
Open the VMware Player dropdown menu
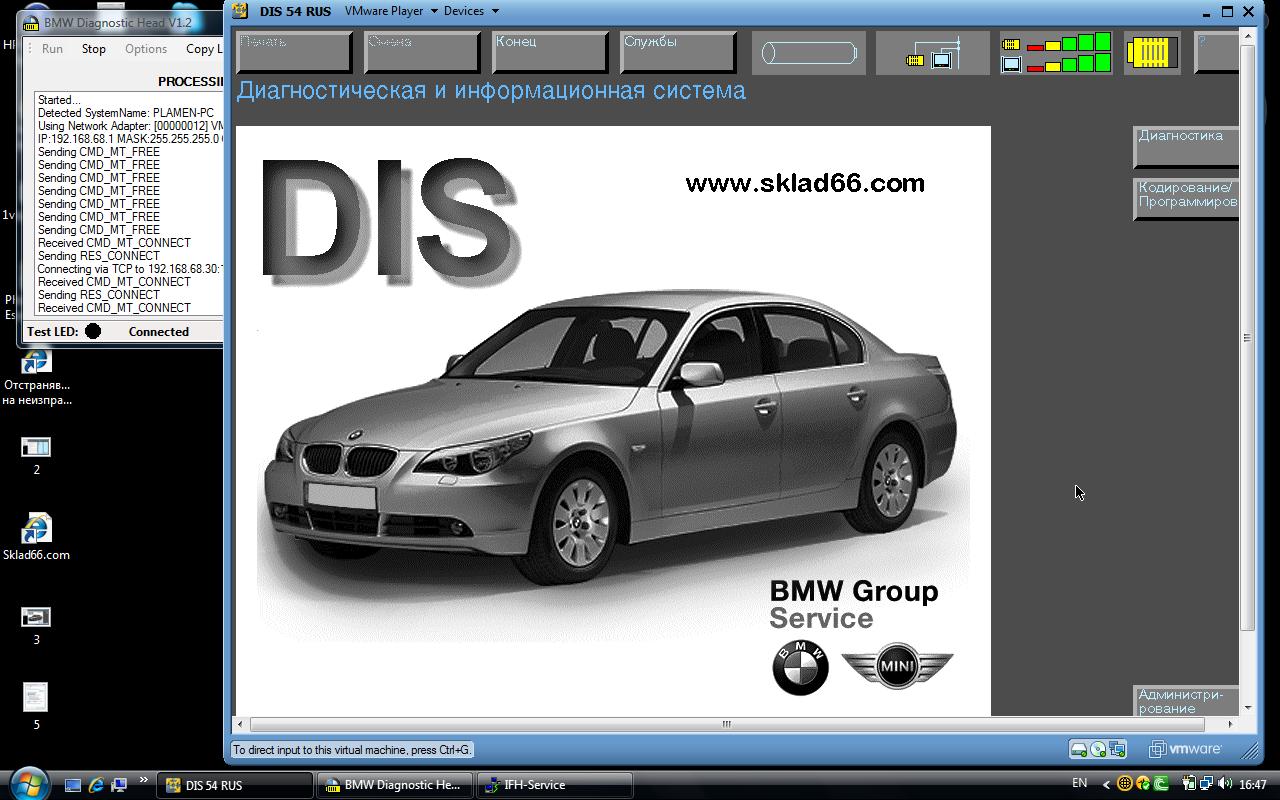coord(391,11)
